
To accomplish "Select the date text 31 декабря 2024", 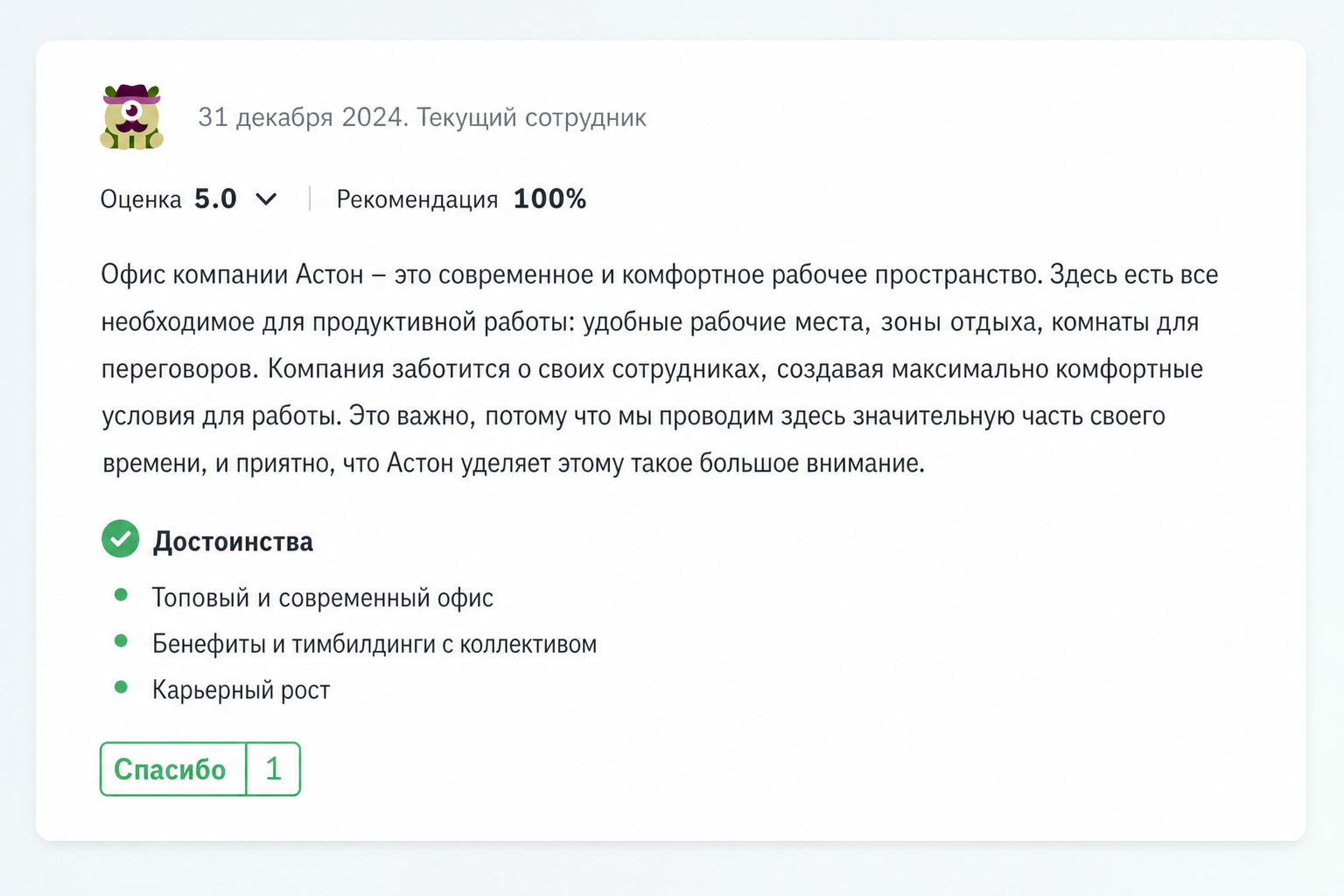I will [300, 117].
